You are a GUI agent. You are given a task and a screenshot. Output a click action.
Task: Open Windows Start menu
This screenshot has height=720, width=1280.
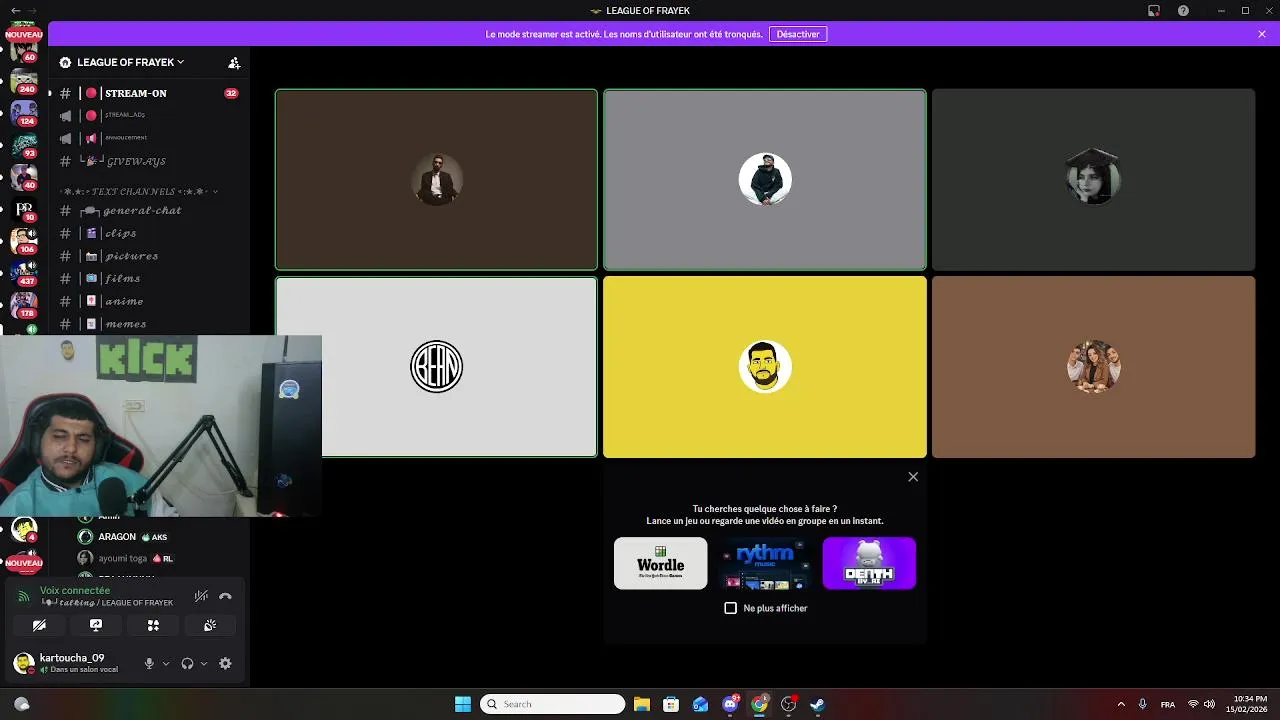463,704
